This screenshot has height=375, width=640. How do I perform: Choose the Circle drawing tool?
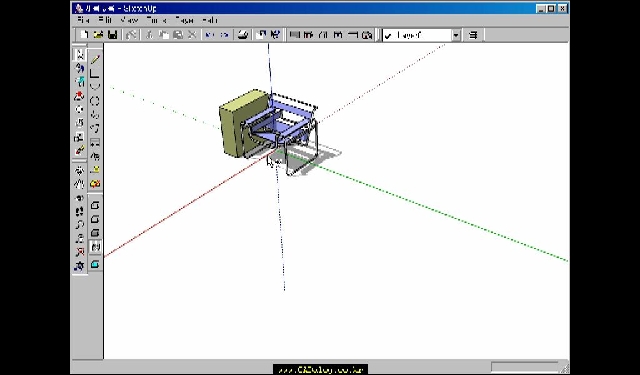pos(95,101)
